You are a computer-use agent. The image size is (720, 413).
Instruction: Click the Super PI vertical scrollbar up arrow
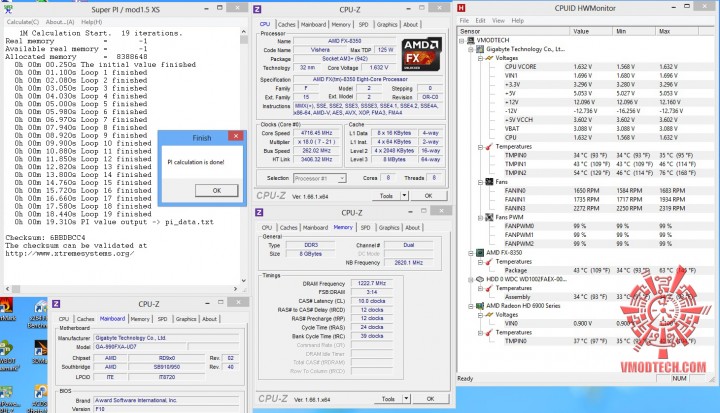tap(243, 32)
